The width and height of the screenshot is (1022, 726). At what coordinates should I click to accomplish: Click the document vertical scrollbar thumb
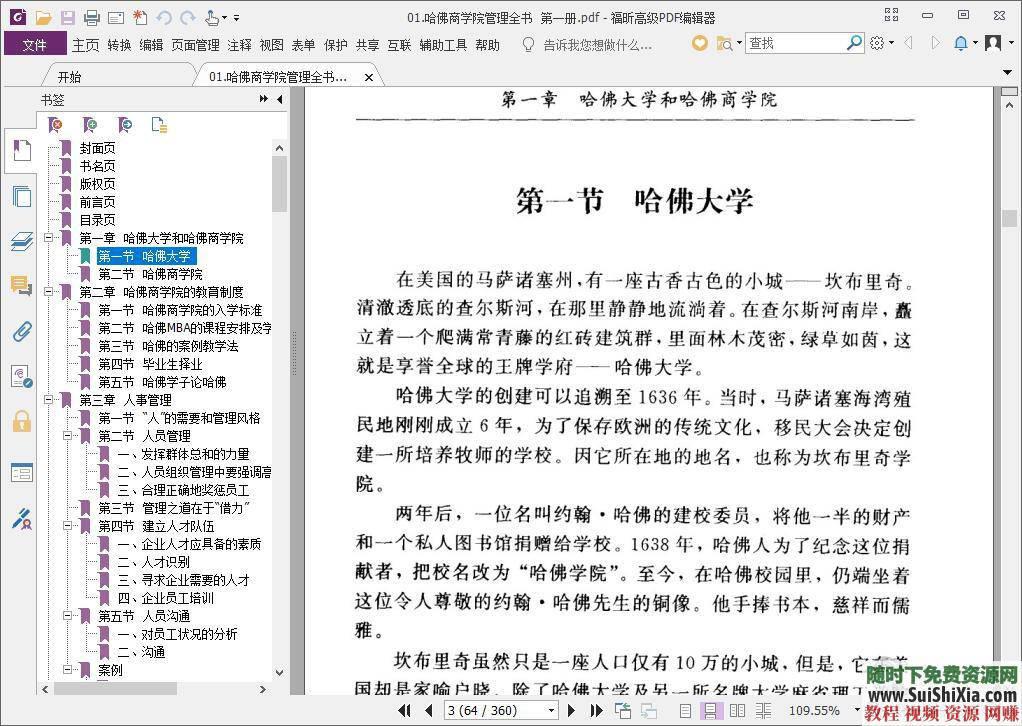(1010, 218)
